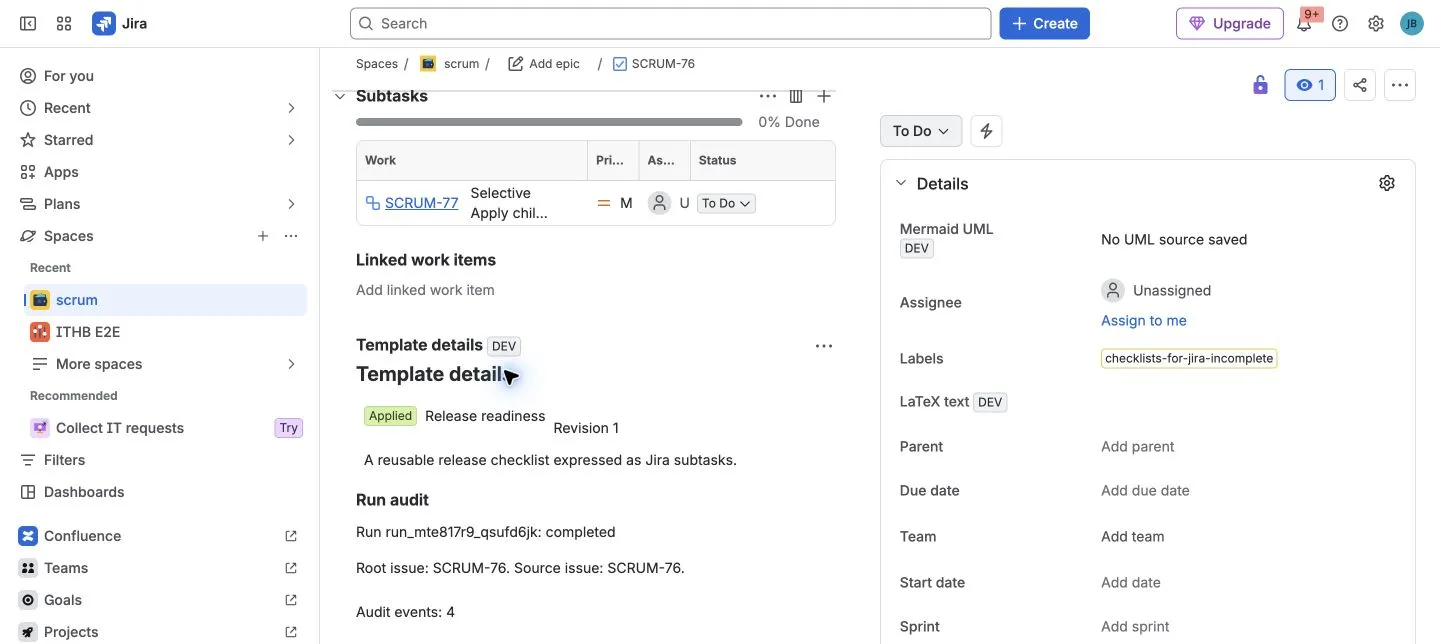
Task: Click Add epic in breadcrumb
Action: point(544,63)
